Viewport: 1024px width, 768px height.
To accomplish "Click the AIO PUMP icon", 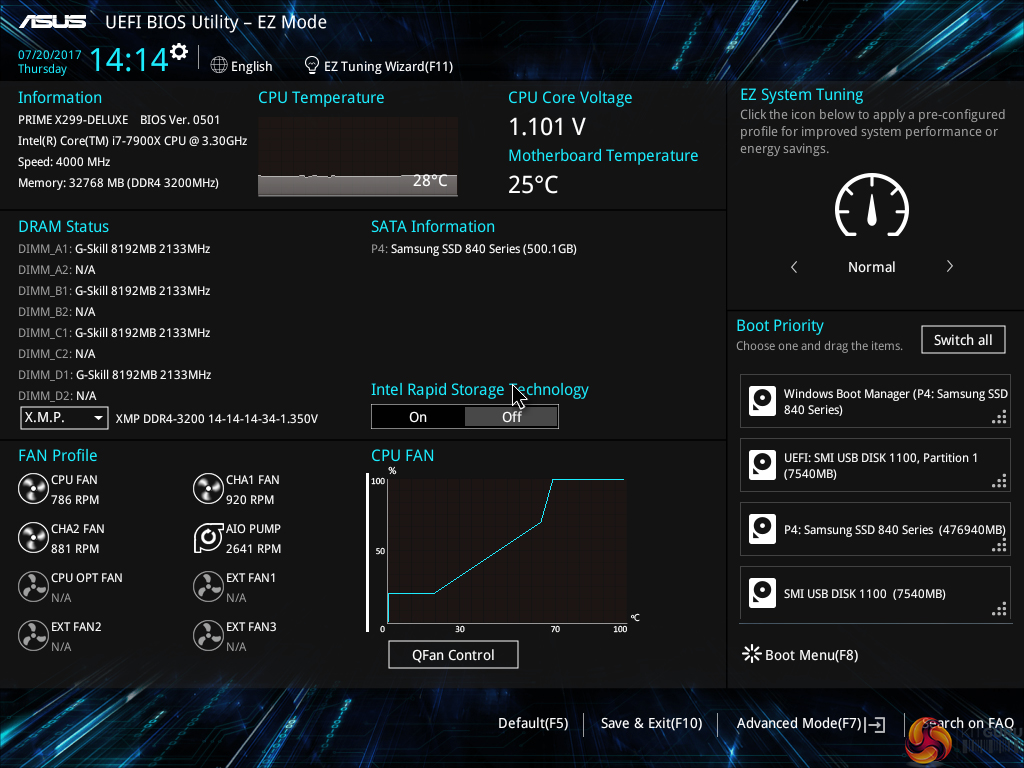I will [208, 538].
